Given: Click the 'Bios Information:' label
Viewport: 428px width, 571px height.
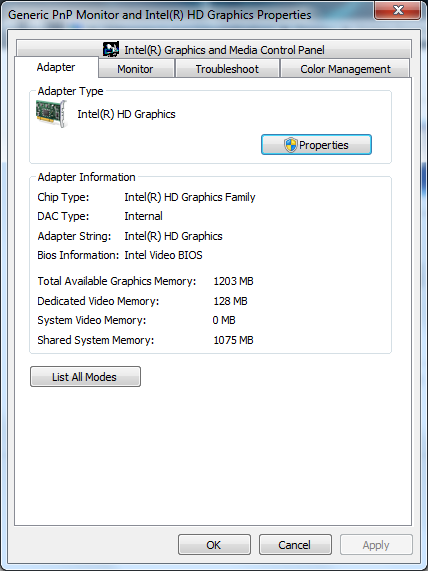Looking at the screenshot, I should click(78, 255).
